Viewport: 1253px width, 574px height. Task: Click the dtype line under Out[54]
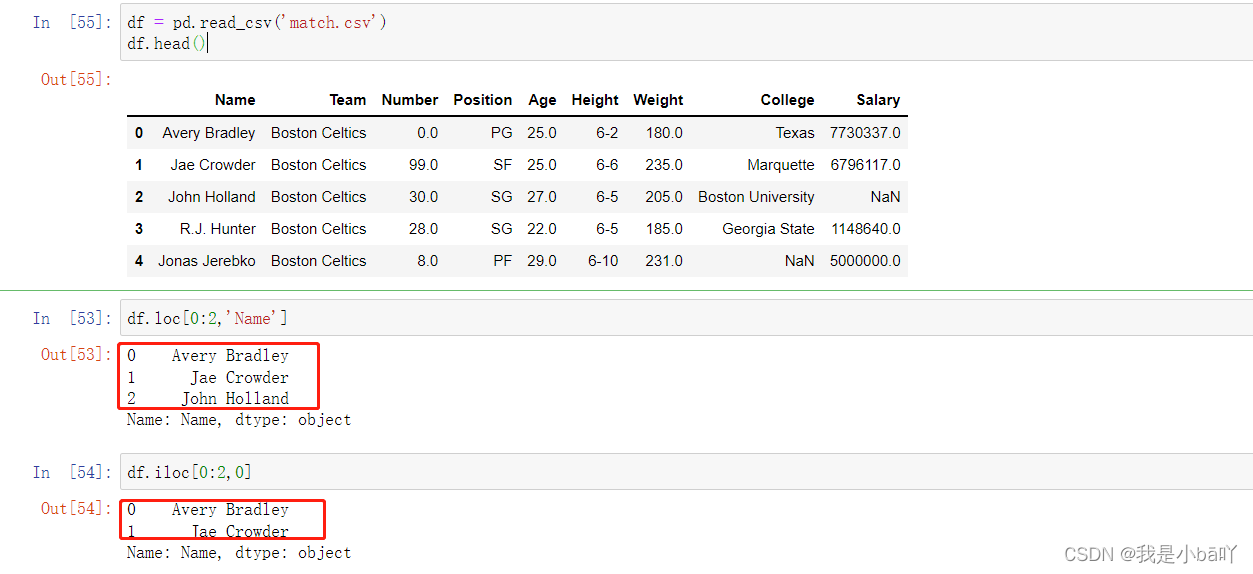pyautogui.click(x=239, y=553)
